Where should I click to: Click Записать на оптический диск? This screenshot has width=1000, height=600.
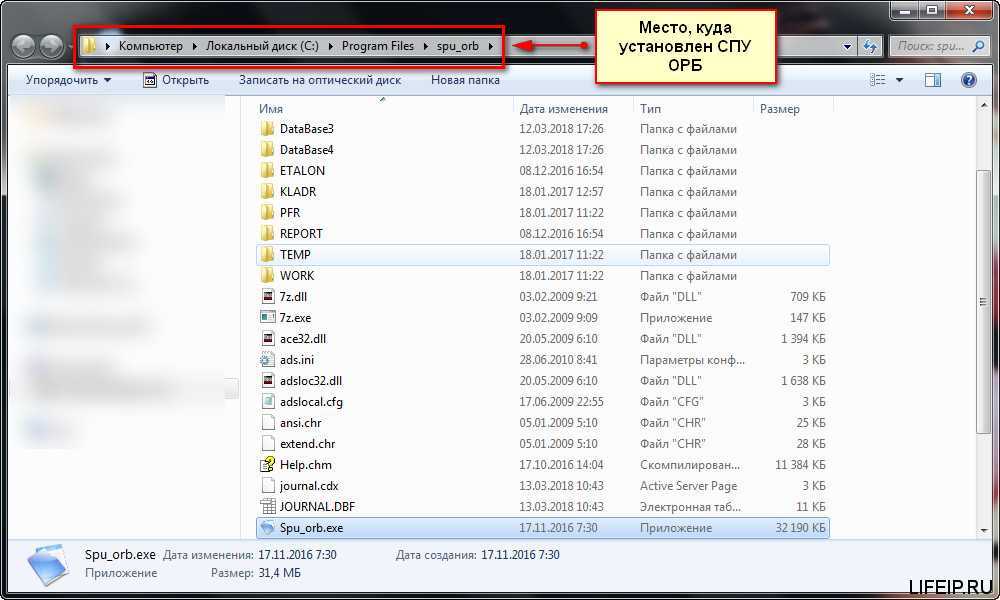click(319, 80)
